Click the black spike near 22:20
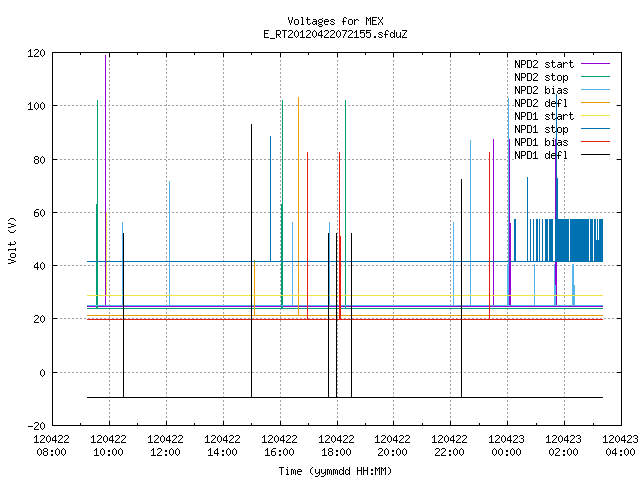 pyautogui.click(x=462, y=288)
